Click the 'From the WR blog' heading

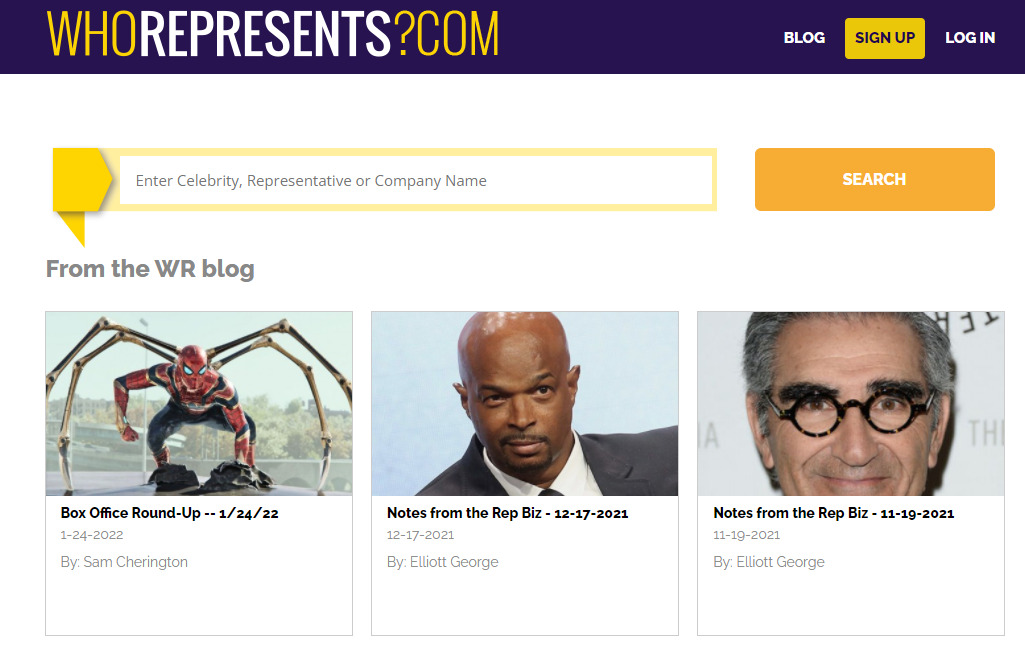pos(150,269)
